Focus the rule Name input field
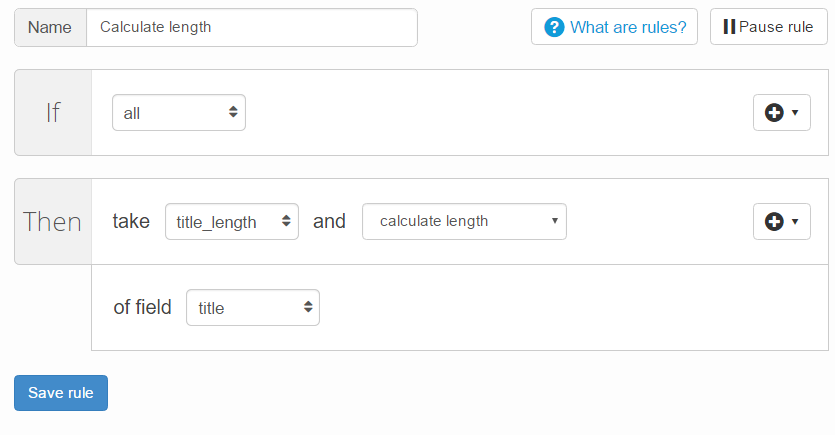 [252, 28]
